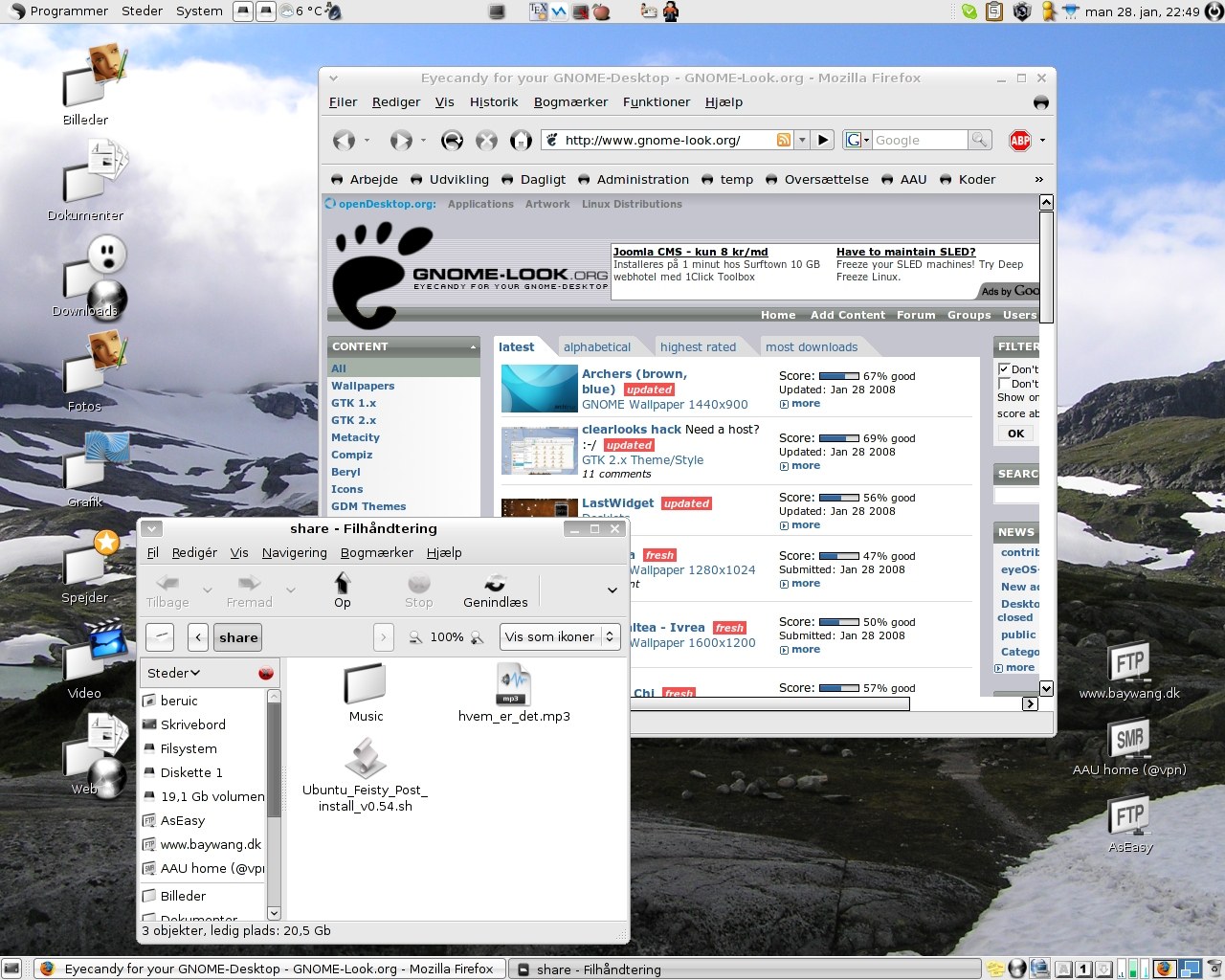Click the Adblock Plus ABP icon
Image resolution: width=1225 pixels, height=980 pixels.
pos(1020,141)
